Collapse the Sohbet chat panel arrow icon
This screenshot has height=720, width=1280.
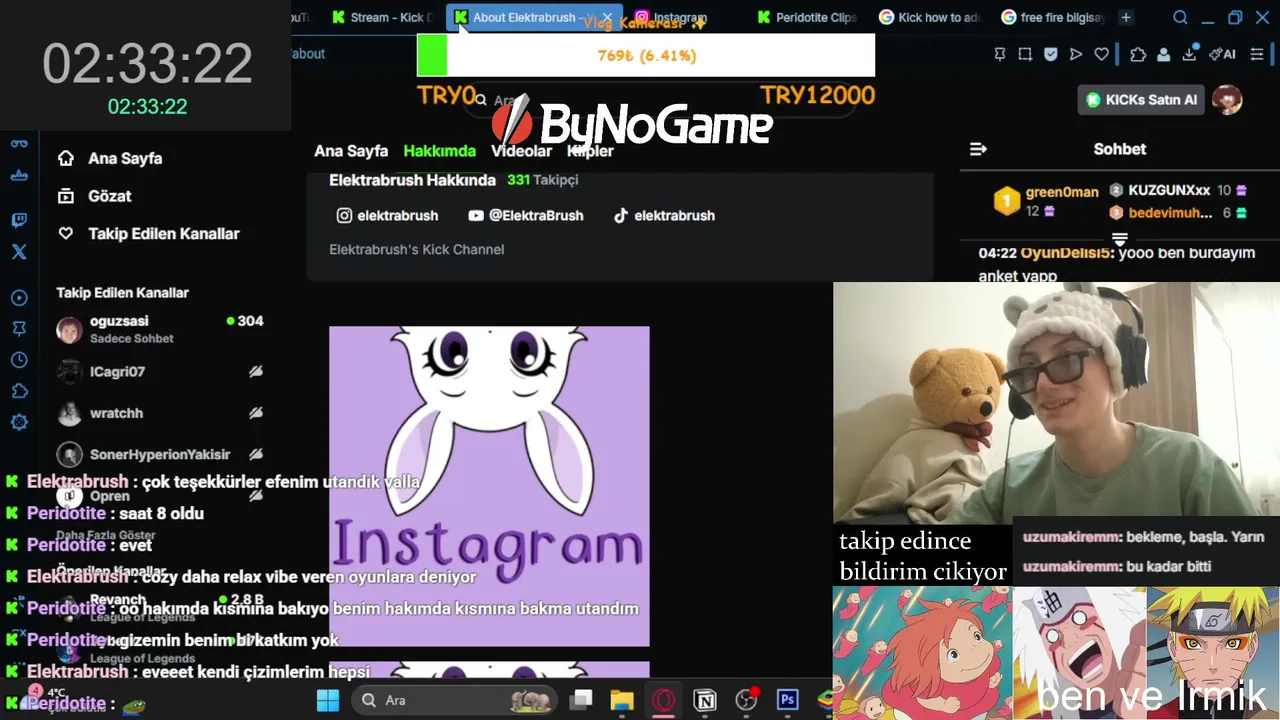978,149
